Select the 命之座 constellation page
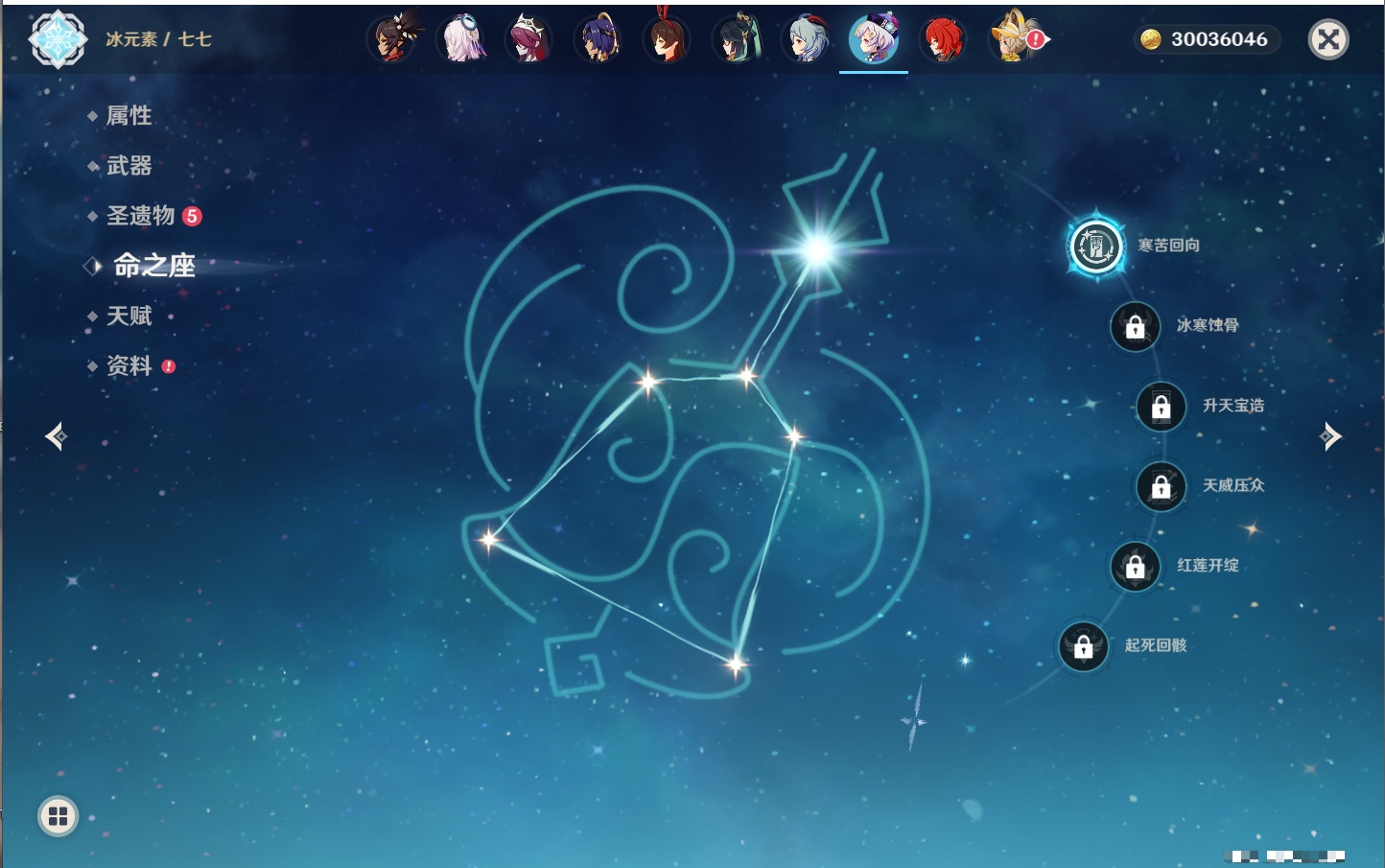 (153, 266)
